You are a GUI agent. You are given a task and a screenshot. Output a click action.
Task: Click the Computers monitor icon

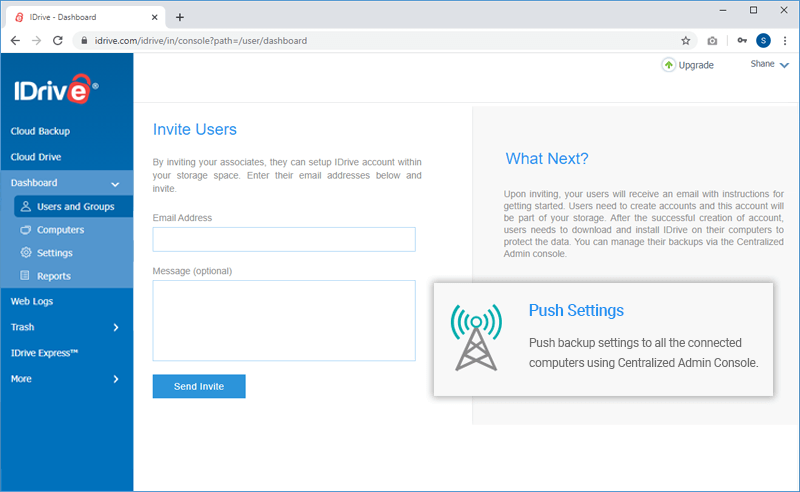point(26,230)
